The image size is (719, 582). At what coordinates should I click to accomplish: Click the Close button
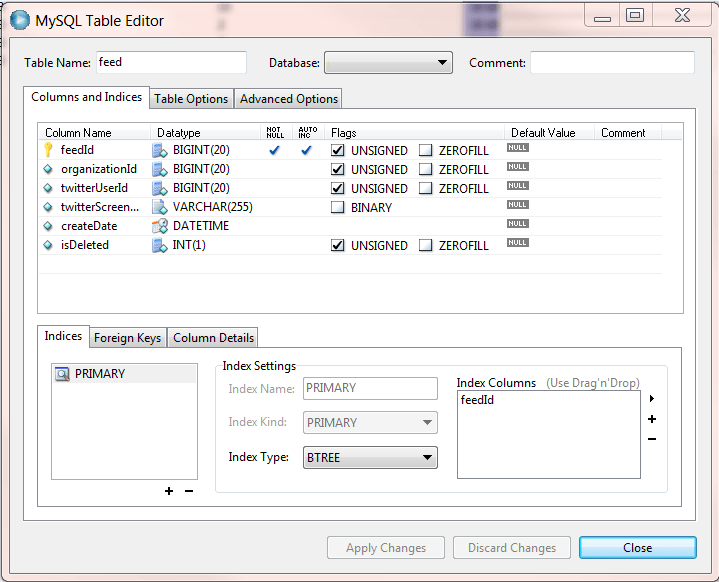[x=637, y=548]
